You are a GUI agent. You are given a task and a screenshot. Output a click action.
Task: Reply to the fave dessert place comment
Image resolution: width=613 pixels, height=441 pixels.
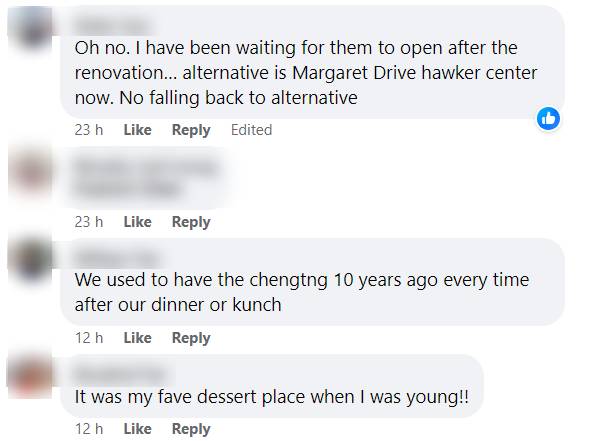[x=191, y=429]
